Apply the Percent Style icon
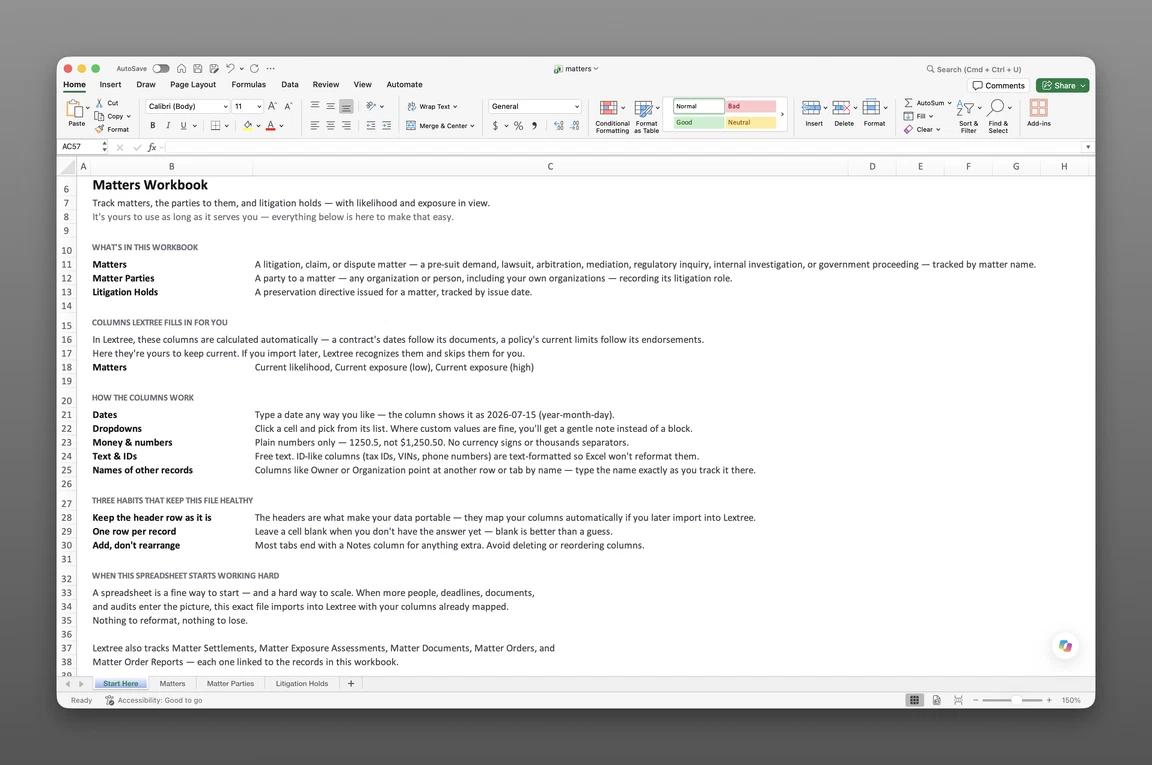 click(519, 126)
